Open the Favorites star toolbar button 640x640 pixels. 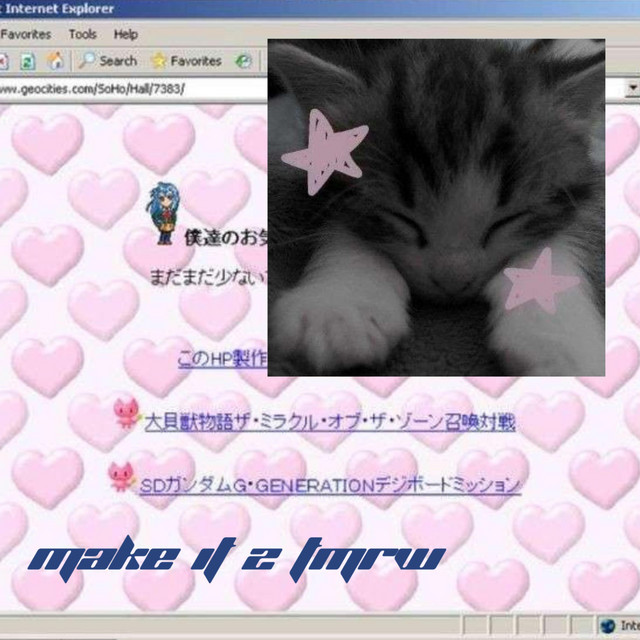pyautogui.click(x=187, y=61)
